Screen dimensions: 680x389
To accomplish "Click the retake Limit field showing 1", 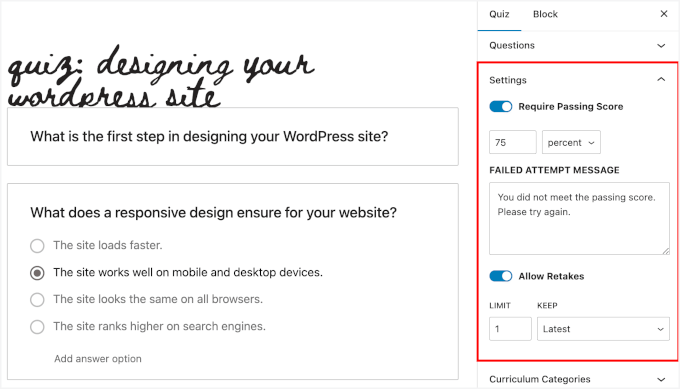I will point(510,329).
